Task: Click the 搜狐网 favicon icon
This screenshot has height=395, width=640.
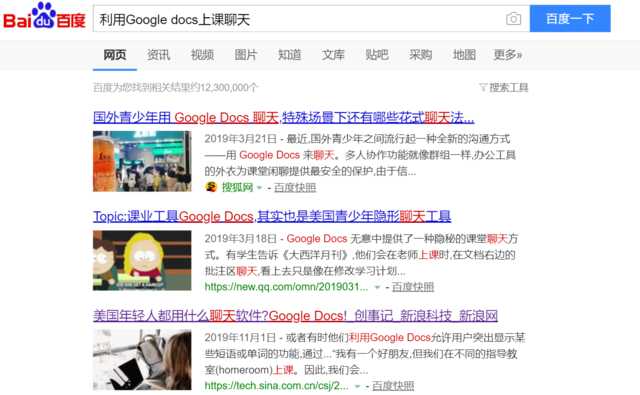Action: coord(211,187)
